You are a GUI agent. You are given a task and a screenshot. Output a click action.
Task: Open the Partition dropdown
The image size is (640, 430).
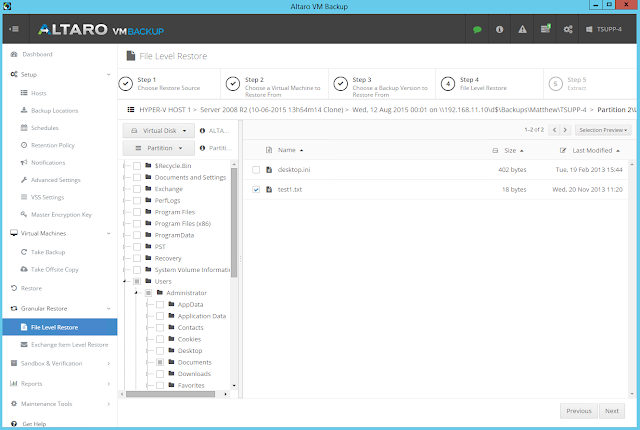[158, 148]
